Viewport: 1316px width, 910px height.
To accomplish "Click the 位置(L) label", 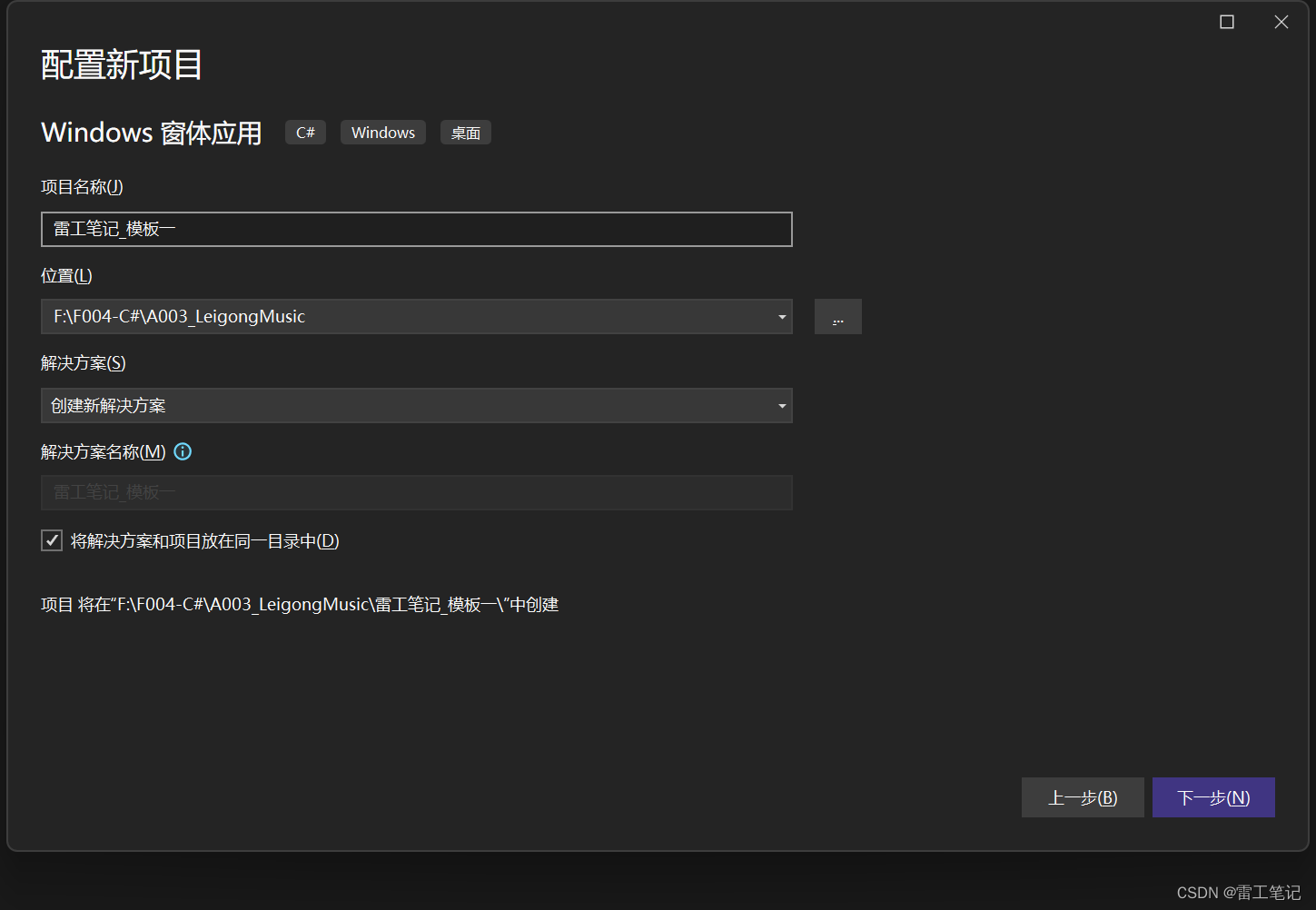I will [66, 275].
